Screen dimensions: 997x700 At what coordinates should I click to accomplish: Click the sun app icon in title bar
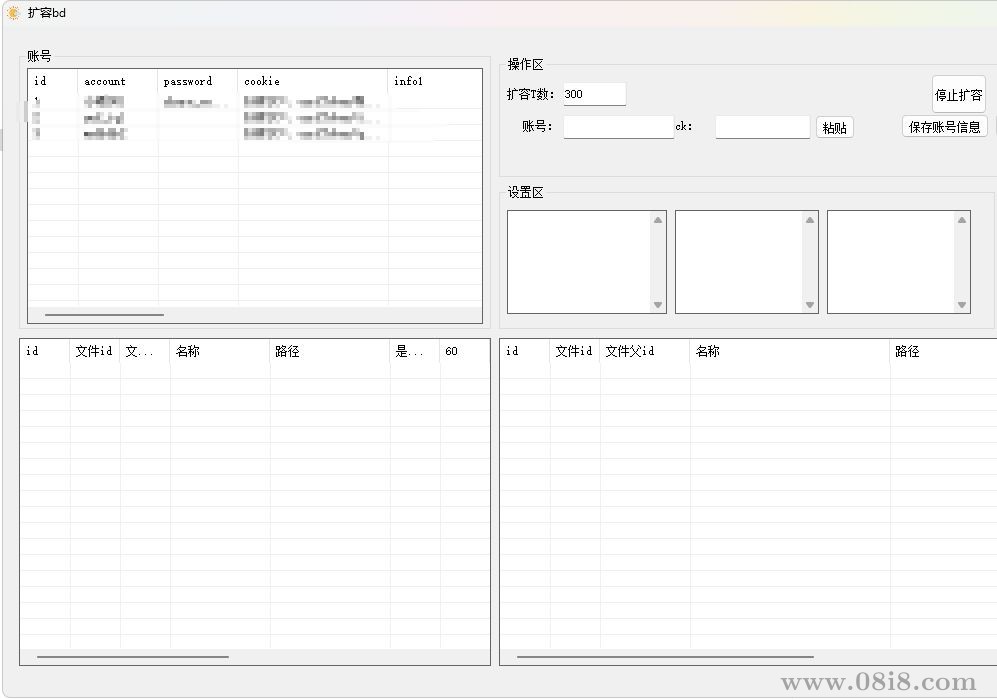(x=13, y=13)
